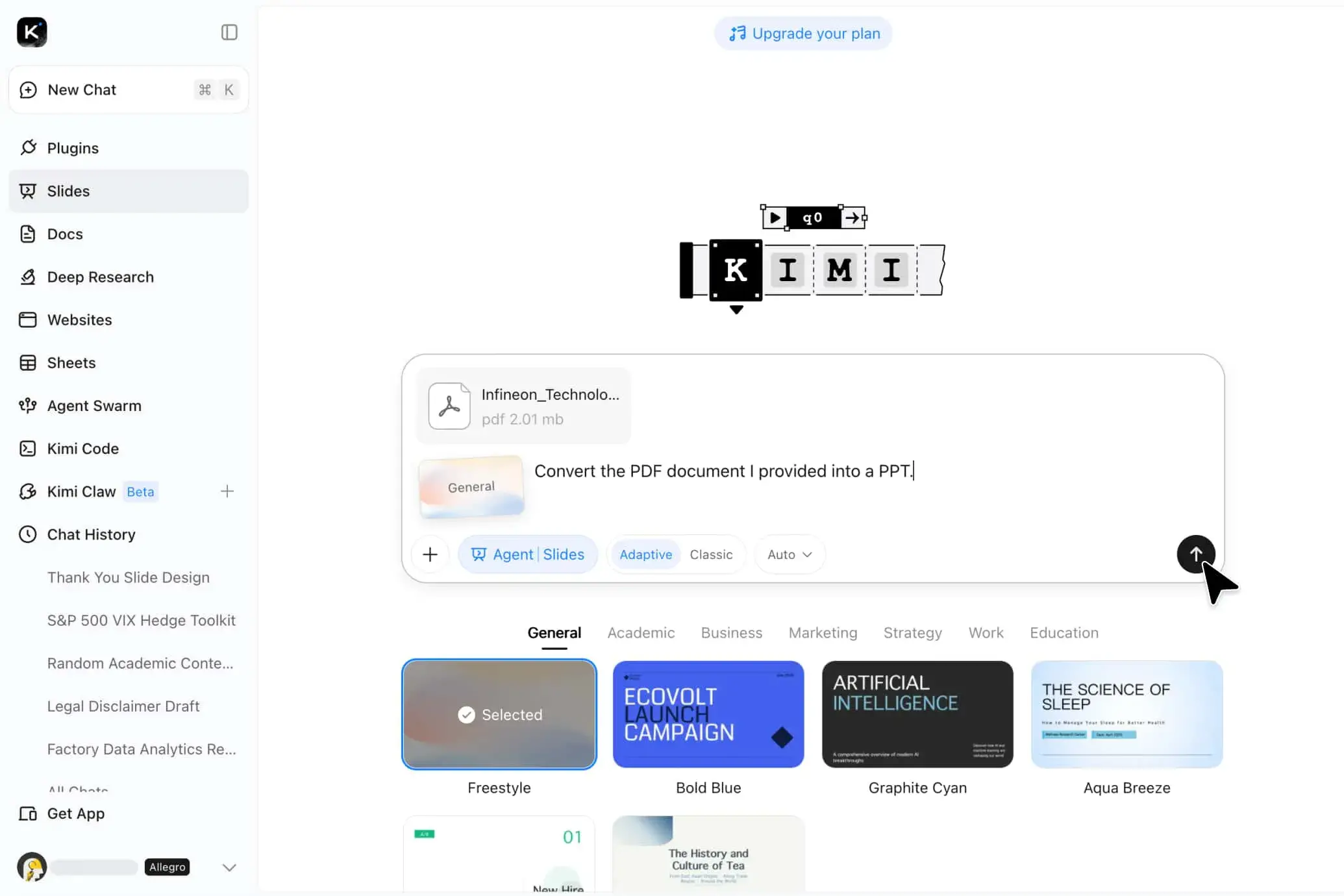Image resolution: width=1344 pixels, height=896 pixels.
Task: Open Deep Research tool
Action: point(129,277)
